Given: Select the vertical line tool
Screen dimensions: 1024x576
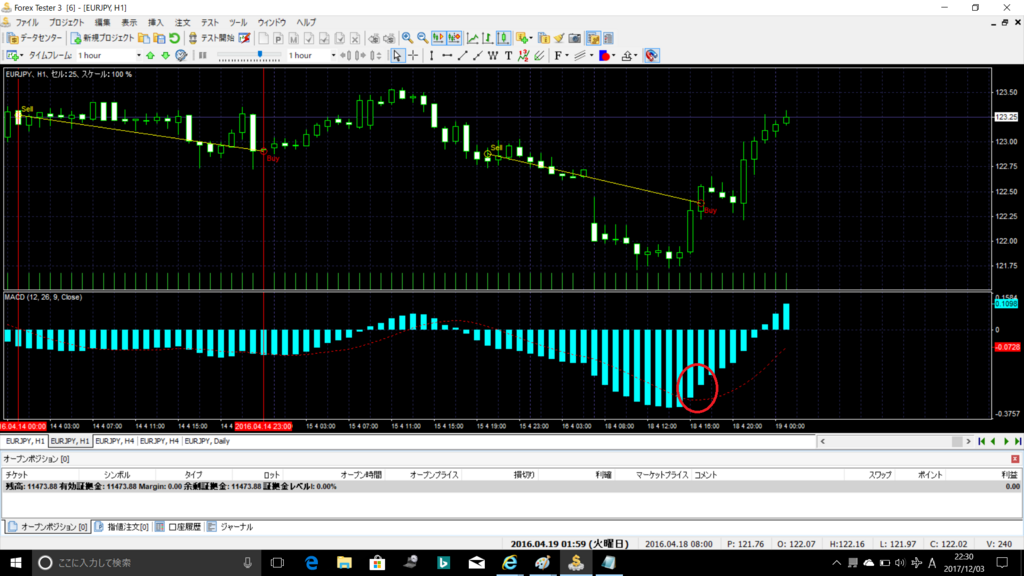Looking at the screenshot, I should click(x=431, y=56).
